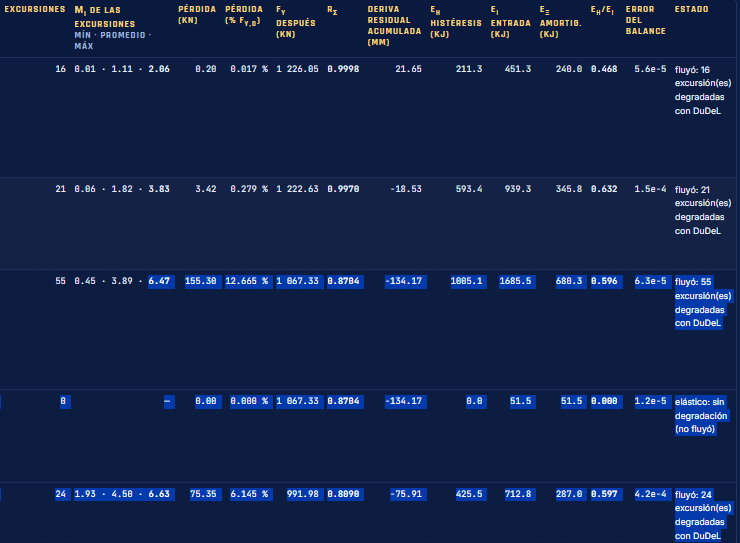Click the ERROR DEL BALANCE header
The width and height of the screenshot is (740, 543).
click(645, 20)
